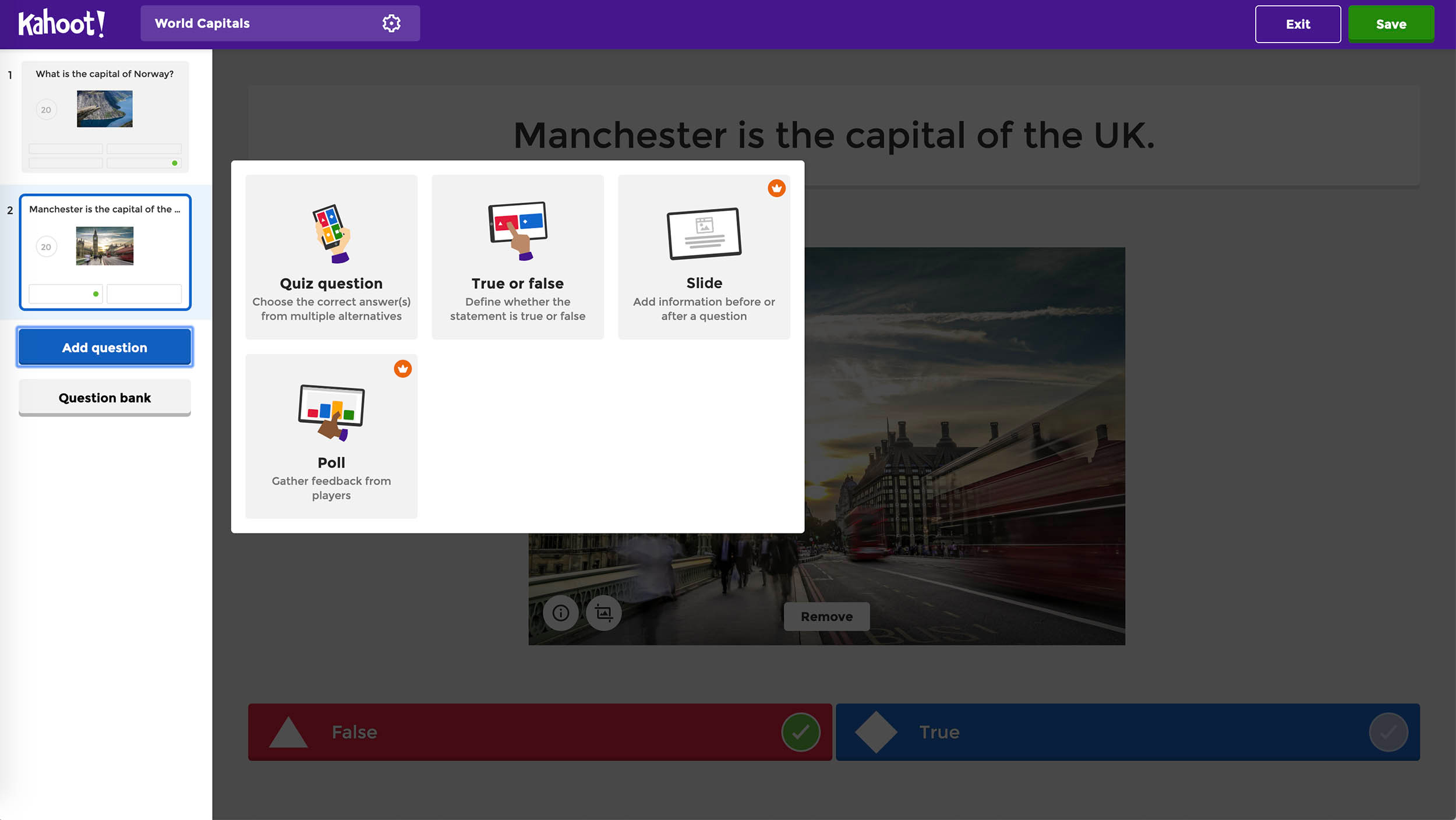Click the settings gear icon
This screenshot has width=1456, height=820.
[x=391, y=23]
